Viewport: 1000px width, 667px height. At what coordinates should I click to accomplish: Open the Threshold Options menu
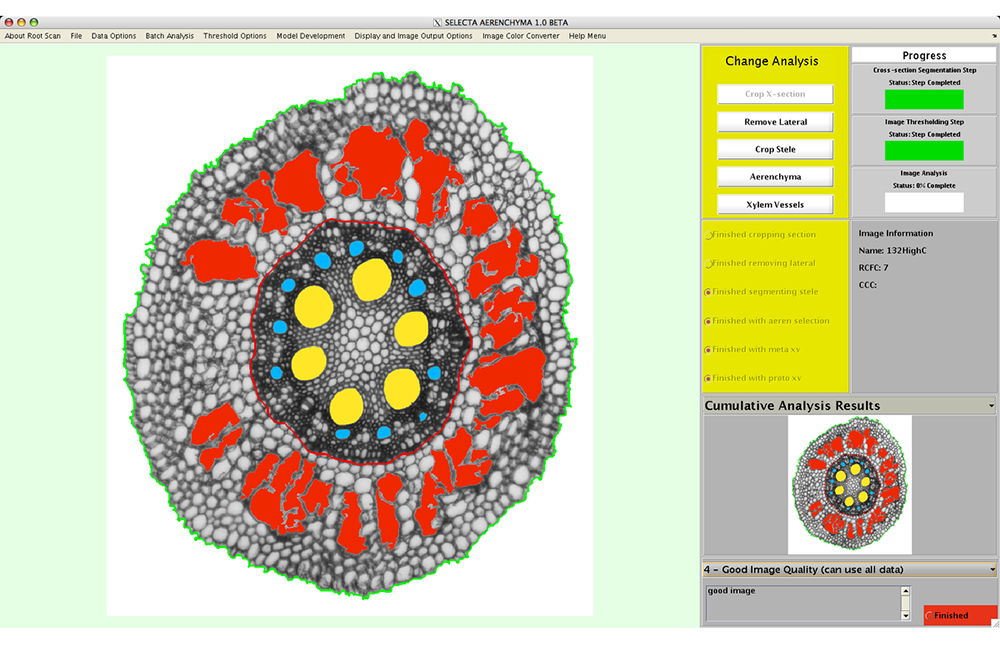235,36
